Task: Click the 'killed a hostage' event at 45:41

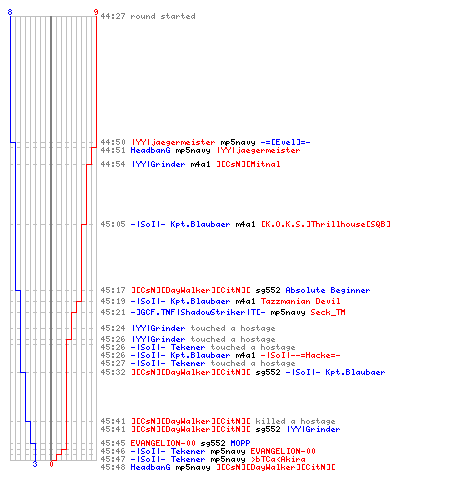Action: click(295, 421)
